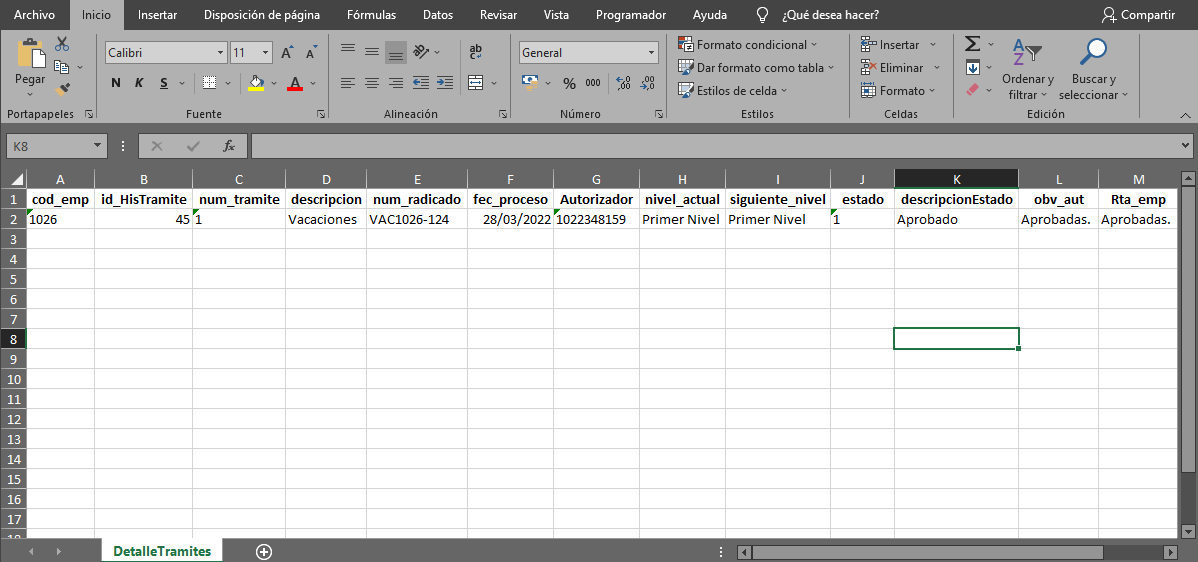The width and height of the screenshot is (1198, 562).
Task: Click ¿Qué desea hacer? search box
Action: click(x=830, y=15)
